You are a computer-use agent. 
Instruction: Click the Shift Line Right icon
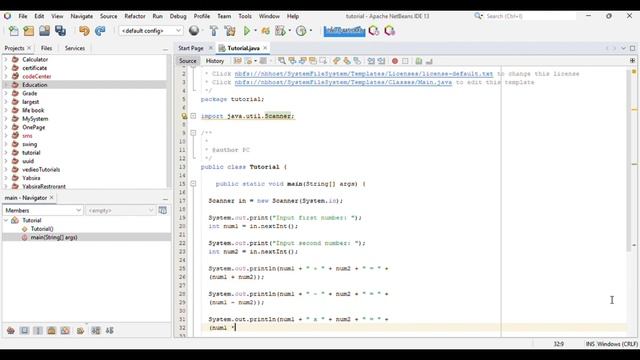(381, 61)
